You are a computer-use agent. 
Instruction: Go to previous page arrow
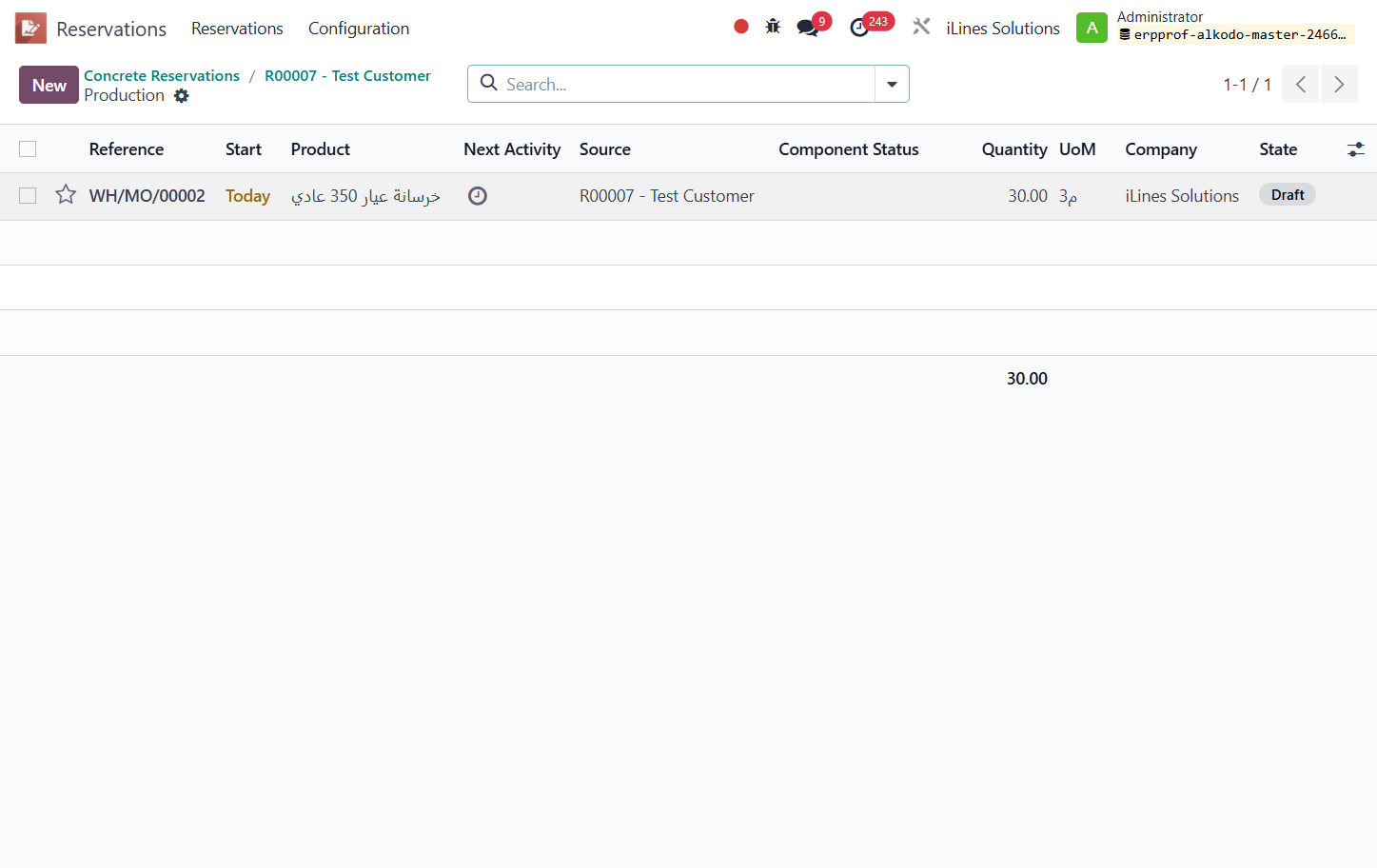click(x=1300, y=84)
